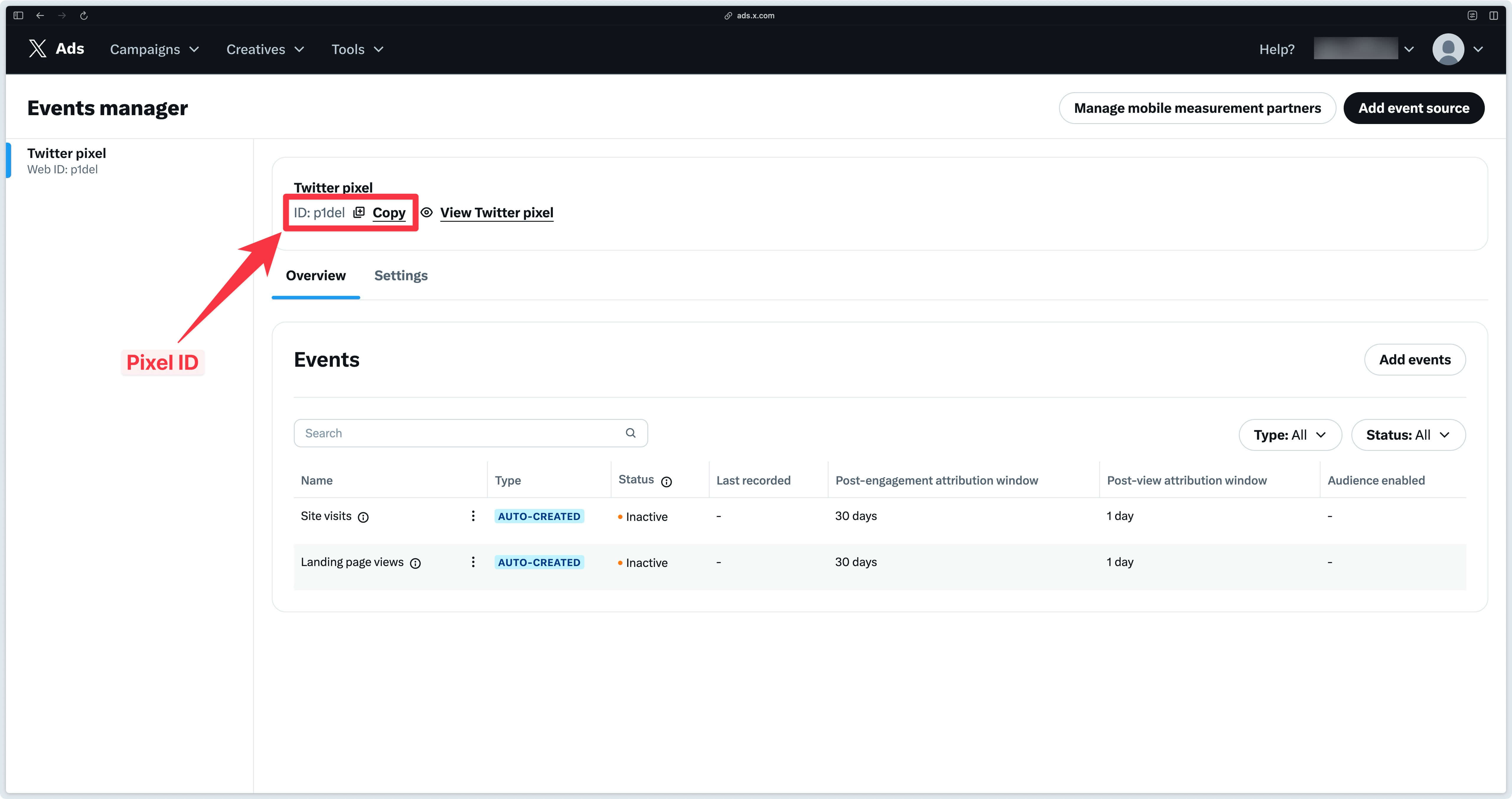Click the copy icon next to pixel ID

359,213
